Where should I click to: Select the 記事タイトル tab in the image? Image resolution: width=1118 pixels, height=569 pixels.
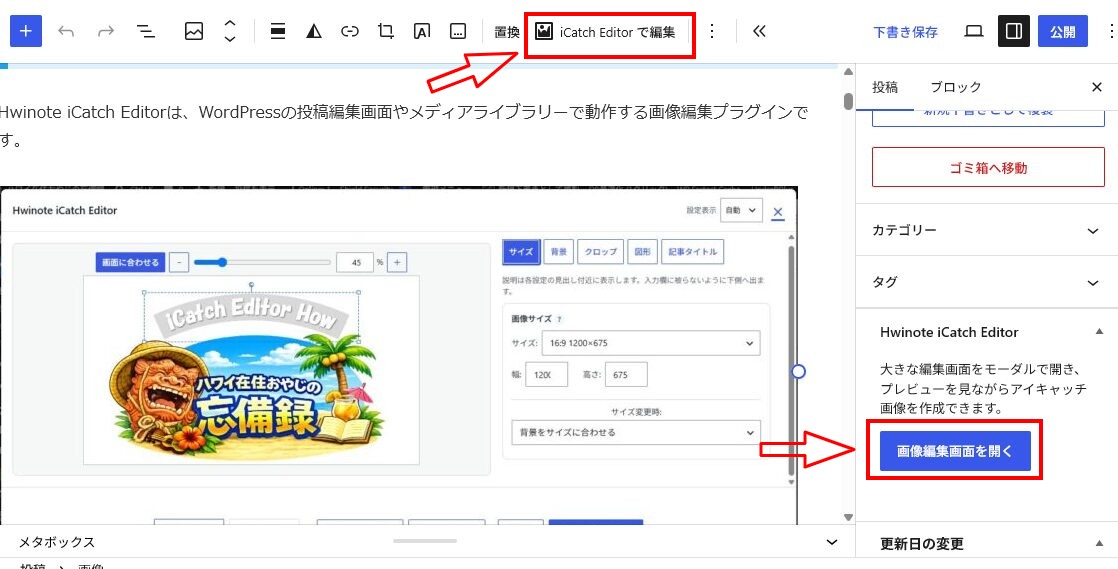click(692, 252)
